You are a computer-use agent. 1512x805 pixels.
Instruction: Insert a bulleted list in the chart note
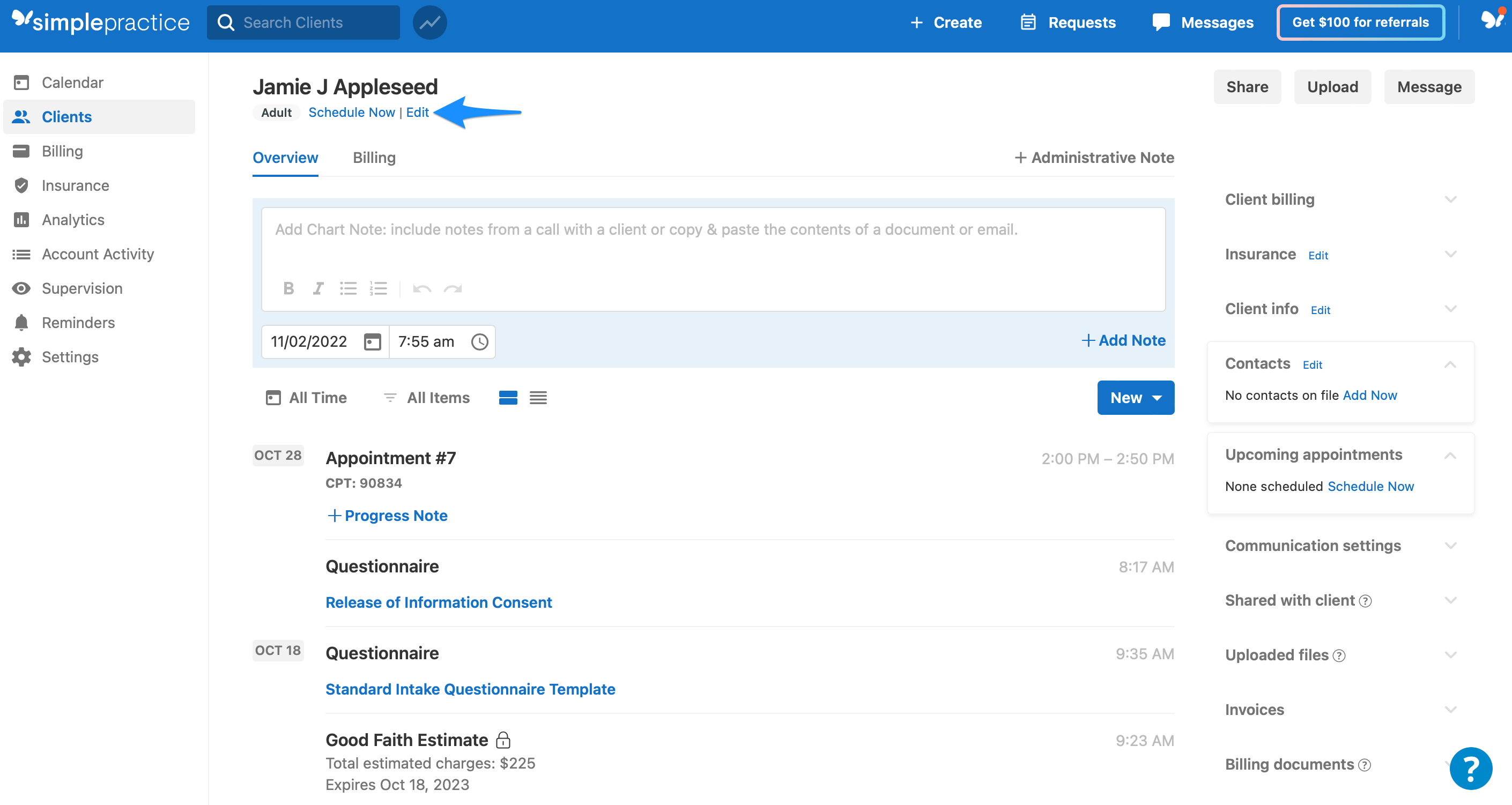(x=349, y=288)
